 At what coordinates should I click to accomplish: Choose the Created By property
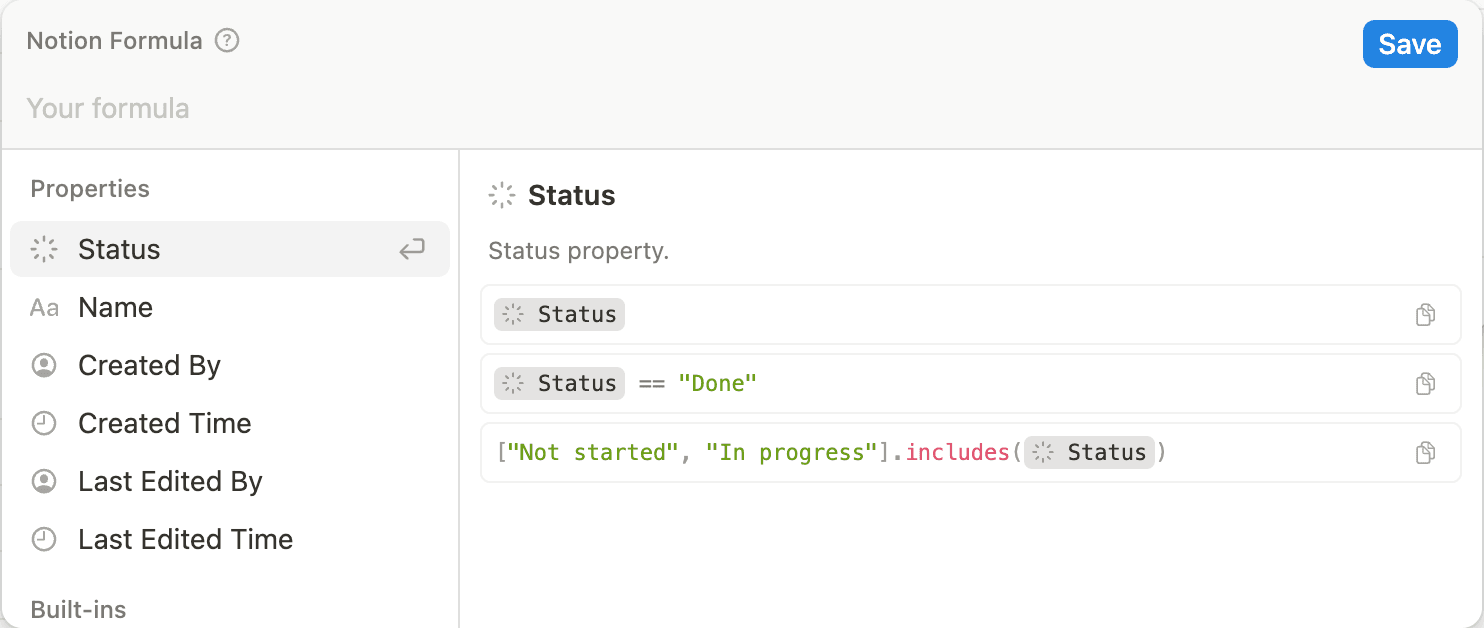(x=149, y=366)
